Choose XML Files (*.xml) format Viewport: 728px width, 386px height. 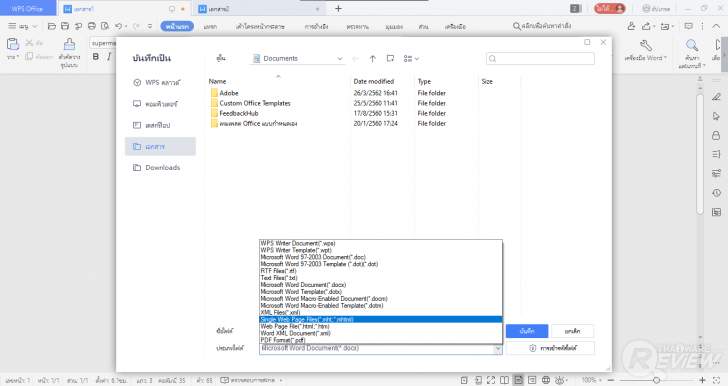click(x=380, y=313)
